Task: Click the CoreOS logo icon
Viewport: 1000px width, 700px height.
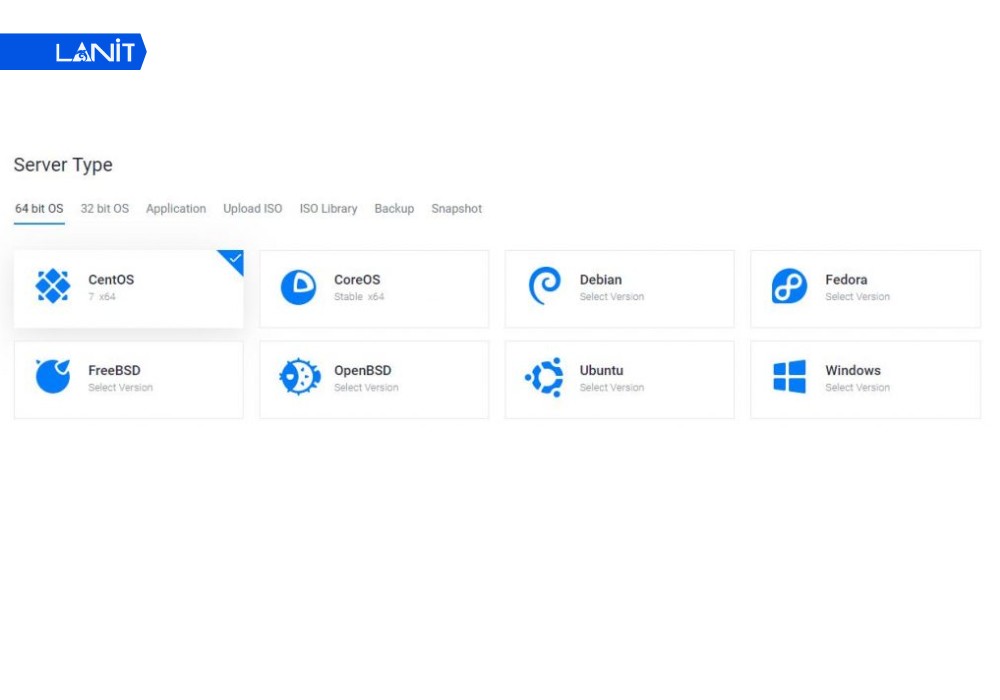Action: tap(298, 287)
